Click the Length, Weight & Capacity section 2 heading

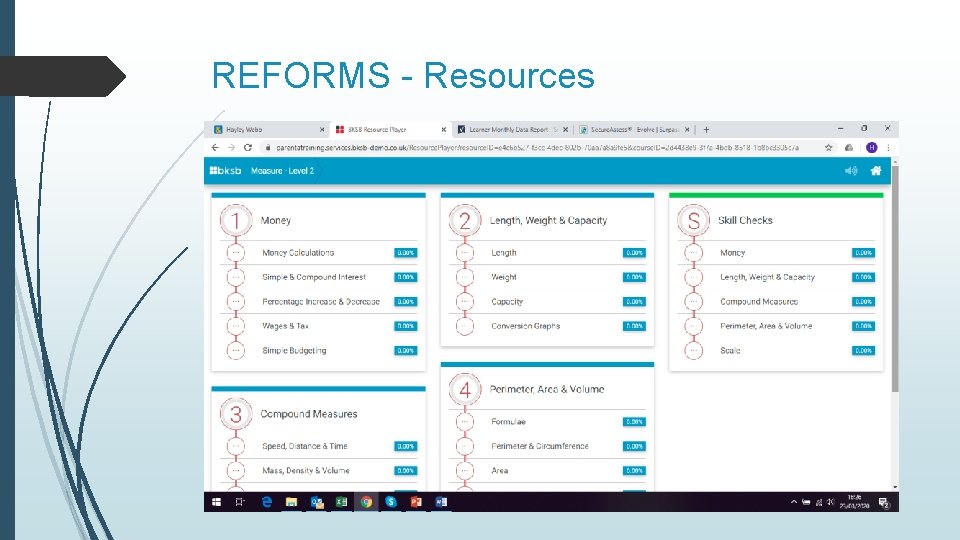pyautogui.click(x=548, y=220)
